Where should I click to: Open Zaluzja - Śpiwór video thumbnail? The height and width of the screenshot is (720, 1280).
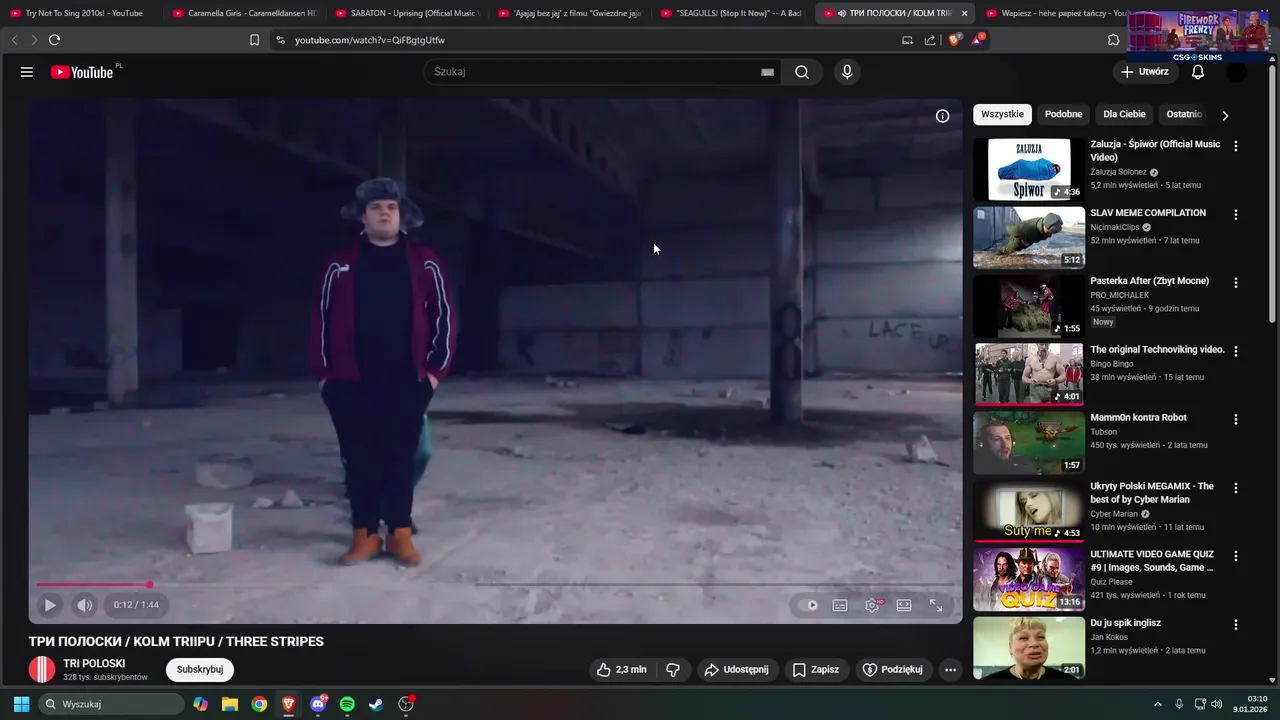(1029, 170)
